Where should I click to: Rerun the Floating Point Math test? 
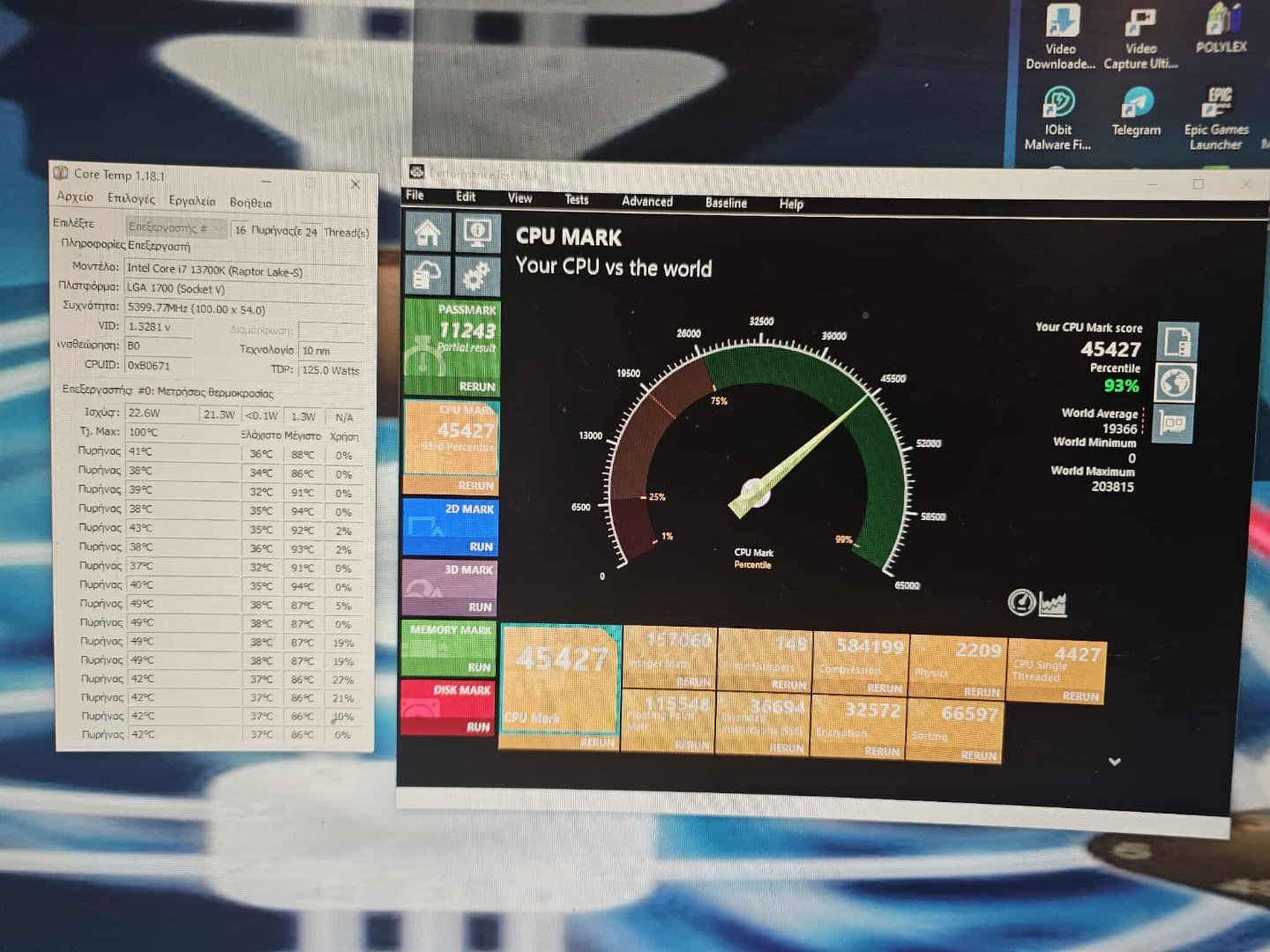[x=691, y=745]
